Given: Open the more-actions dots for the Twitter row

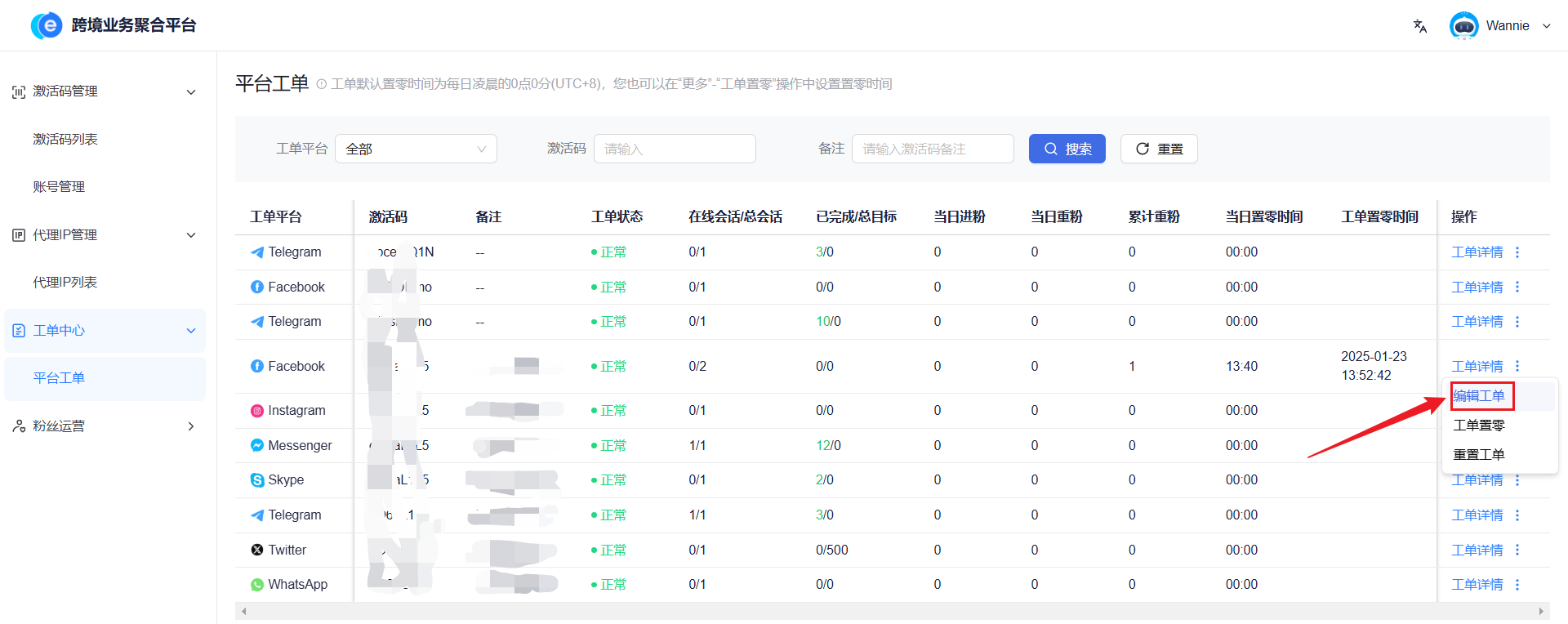Looking at the screenshot, I should click(x=1517, y=550).
